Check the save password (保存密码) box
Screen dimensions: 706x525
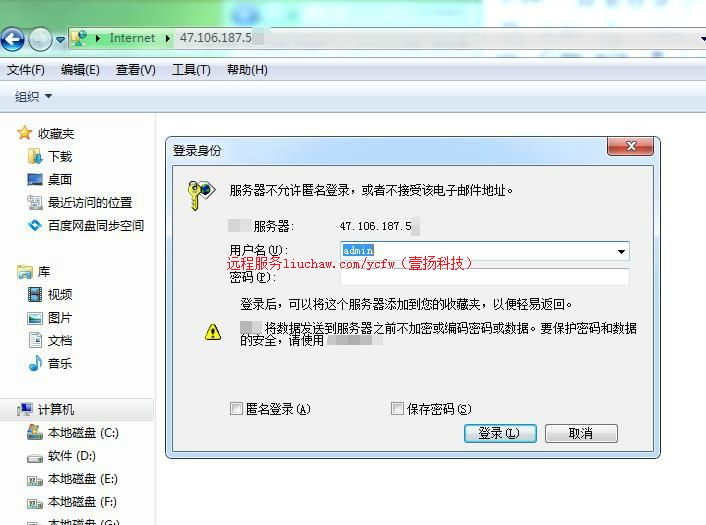tap(397, 409)
